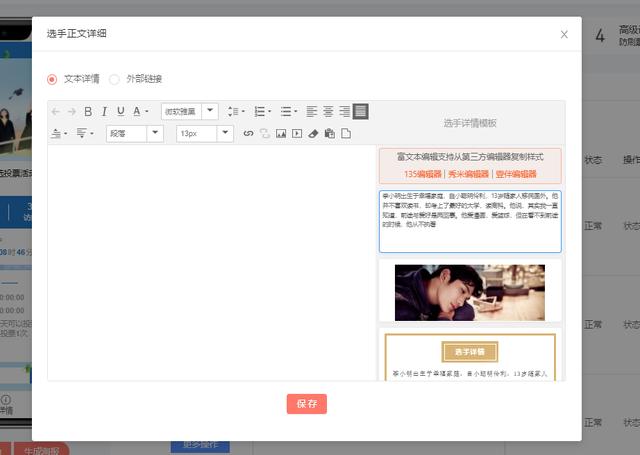The height and width of the screenshot is (455, 640).
Task: Click the 选手详情模板 panel heading
Action: pyautogui.click(x=470, y=123)
